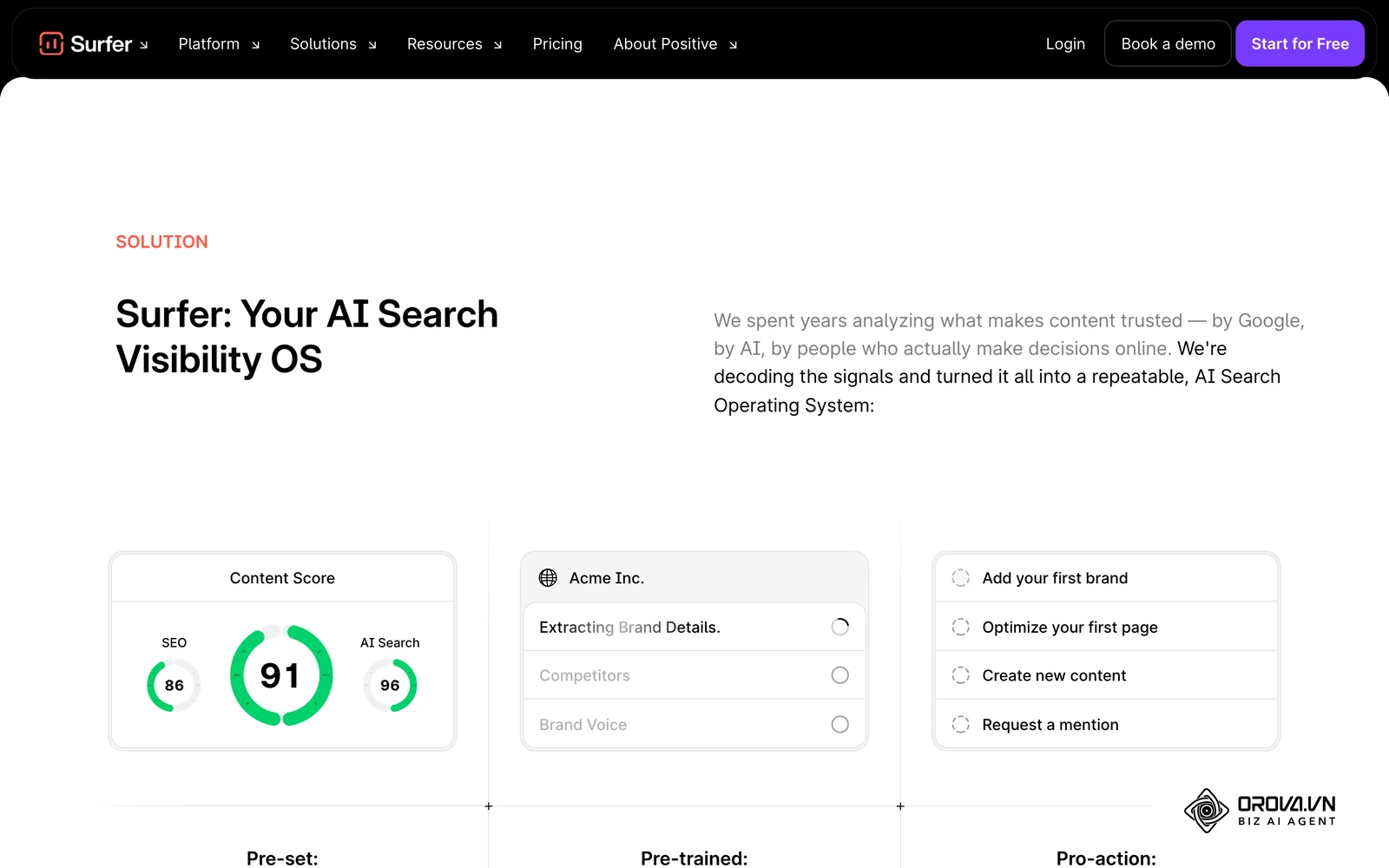Toggle the Add your first brand circle

[x=960, y=578]
